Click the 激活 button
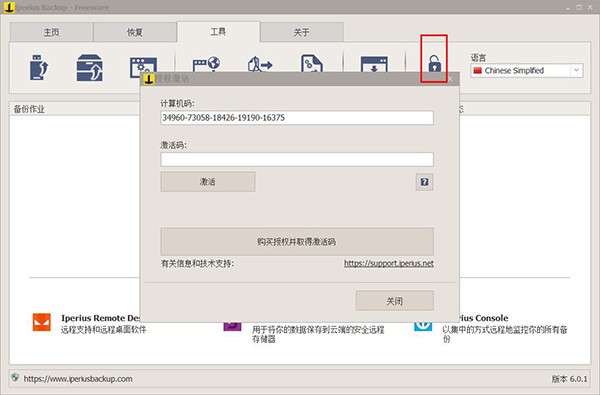 (208, 181)
